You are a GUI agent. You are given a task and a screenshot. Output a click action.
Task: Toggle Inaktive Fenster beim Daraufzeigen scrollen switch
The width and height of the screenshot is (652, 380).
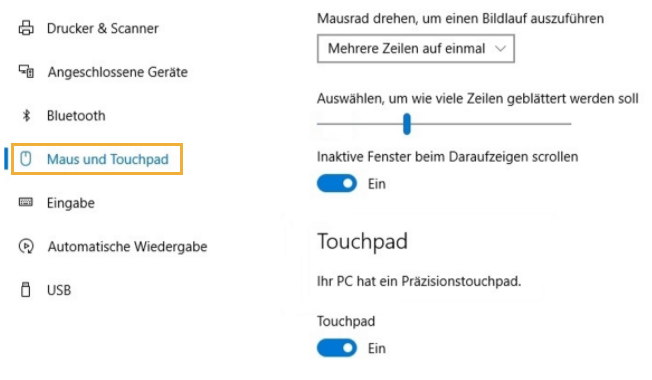coord(337,183)
